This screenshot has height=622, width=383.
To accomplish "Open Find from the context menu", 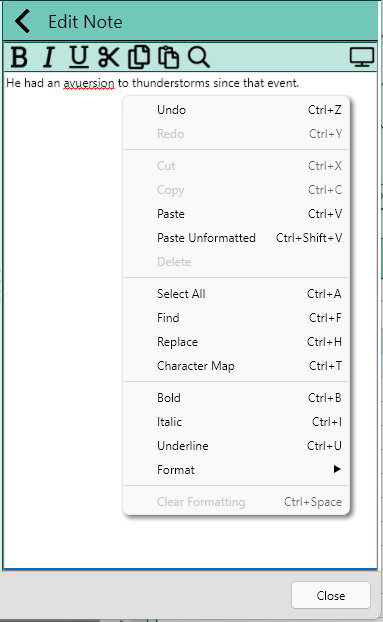I will click(236, 318).
